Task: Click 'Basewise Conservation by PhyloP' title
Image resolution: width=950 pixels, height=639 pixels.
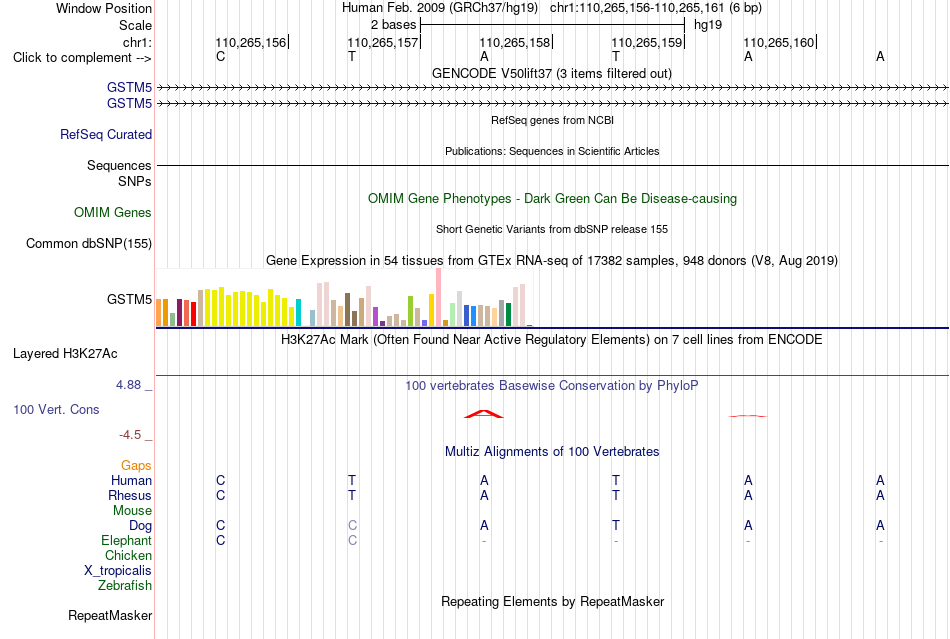Action: [552, 385]
